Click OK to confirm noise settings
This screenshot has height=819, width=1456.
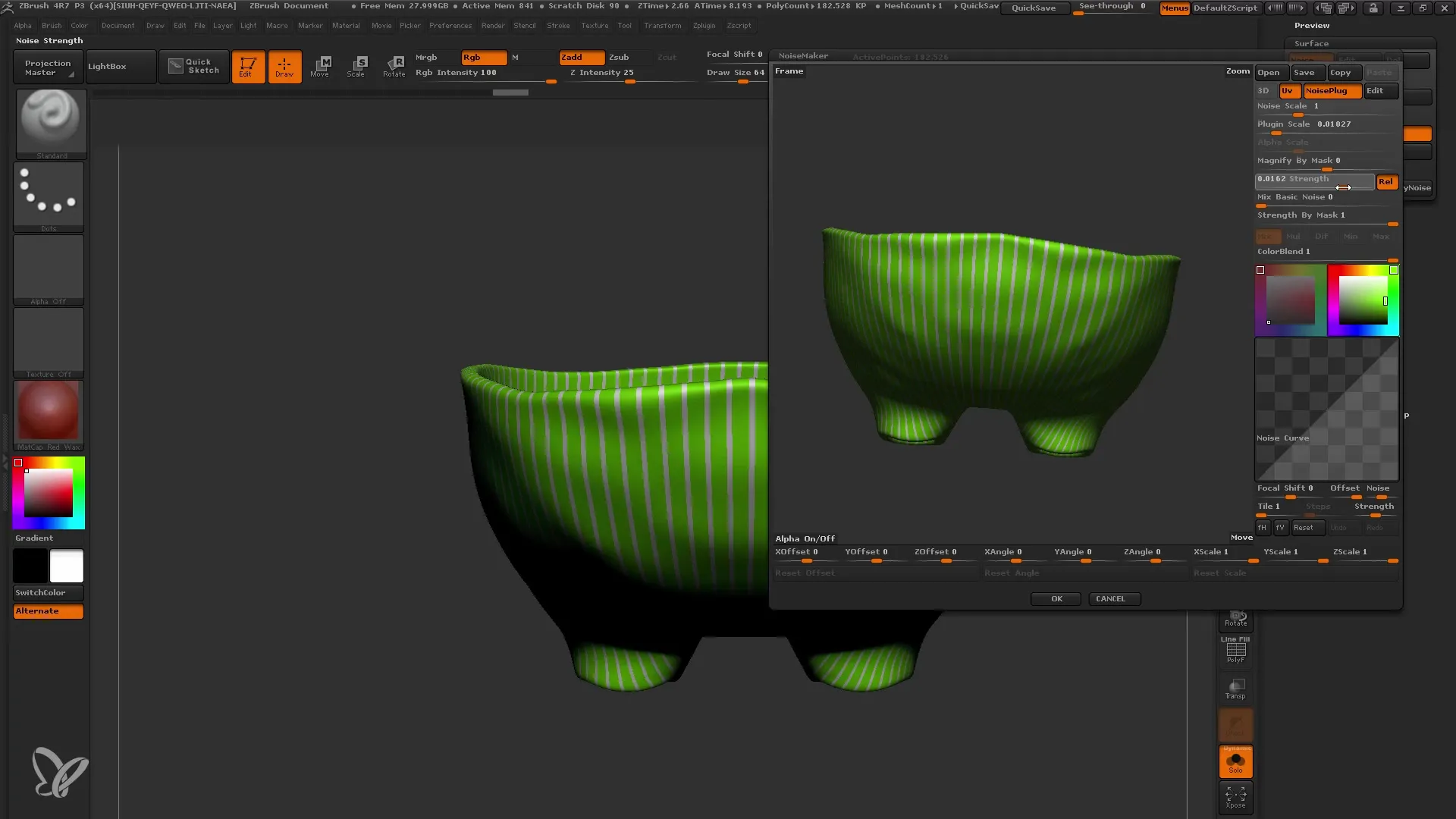coord(1056,598)
